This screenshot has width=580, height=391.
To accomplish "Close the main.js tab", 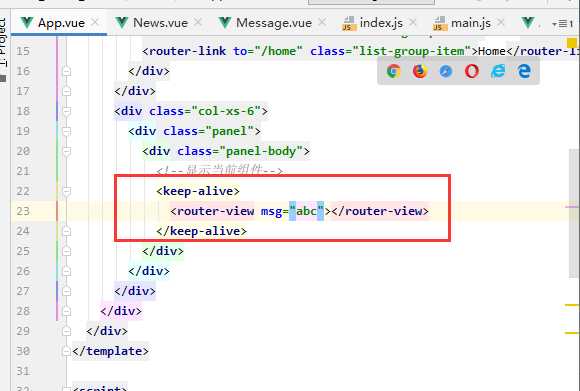I will (x=501, y=23).
